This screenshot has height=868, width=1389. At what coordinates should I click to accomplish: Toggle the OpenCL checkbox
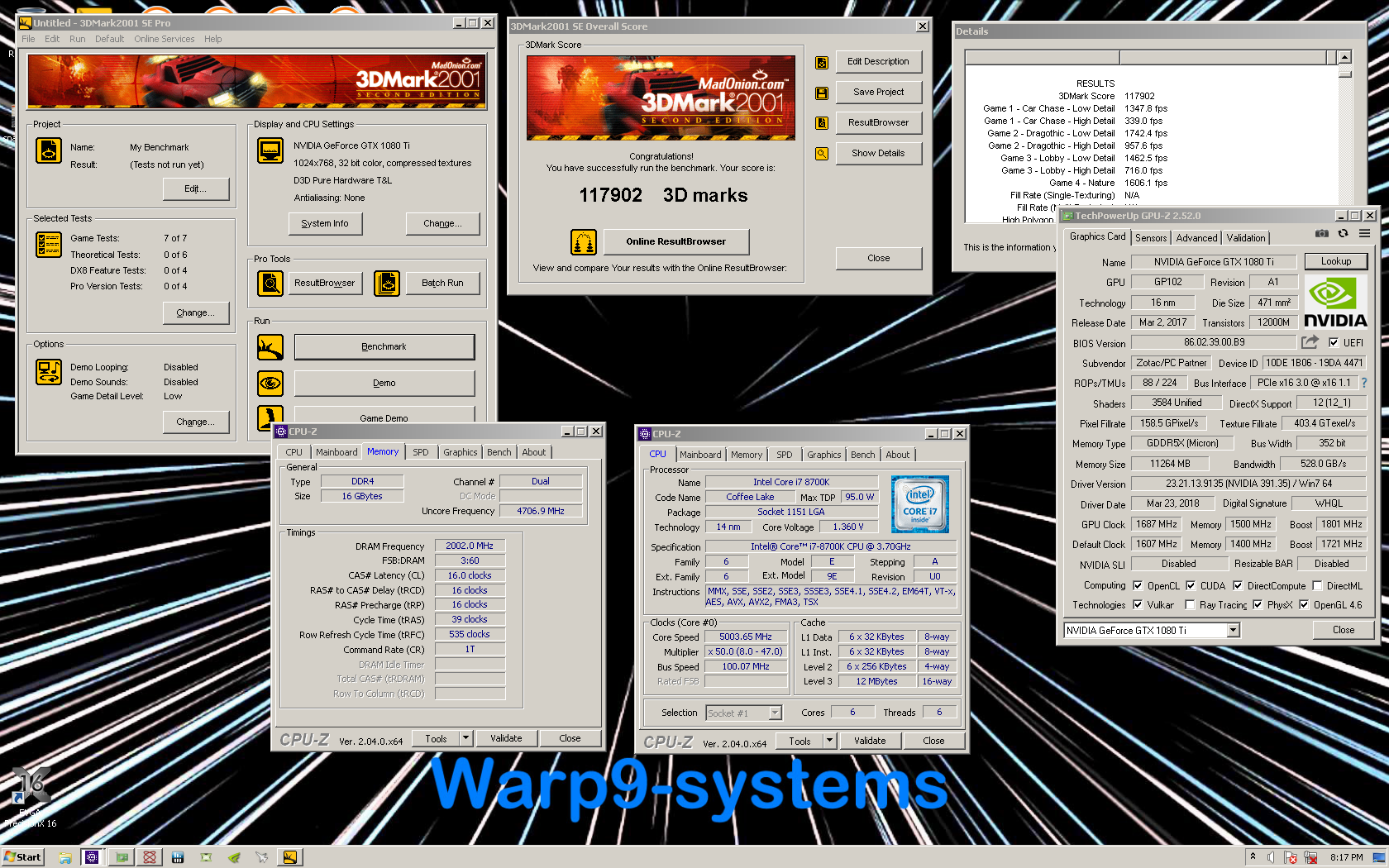point(1138,585)
